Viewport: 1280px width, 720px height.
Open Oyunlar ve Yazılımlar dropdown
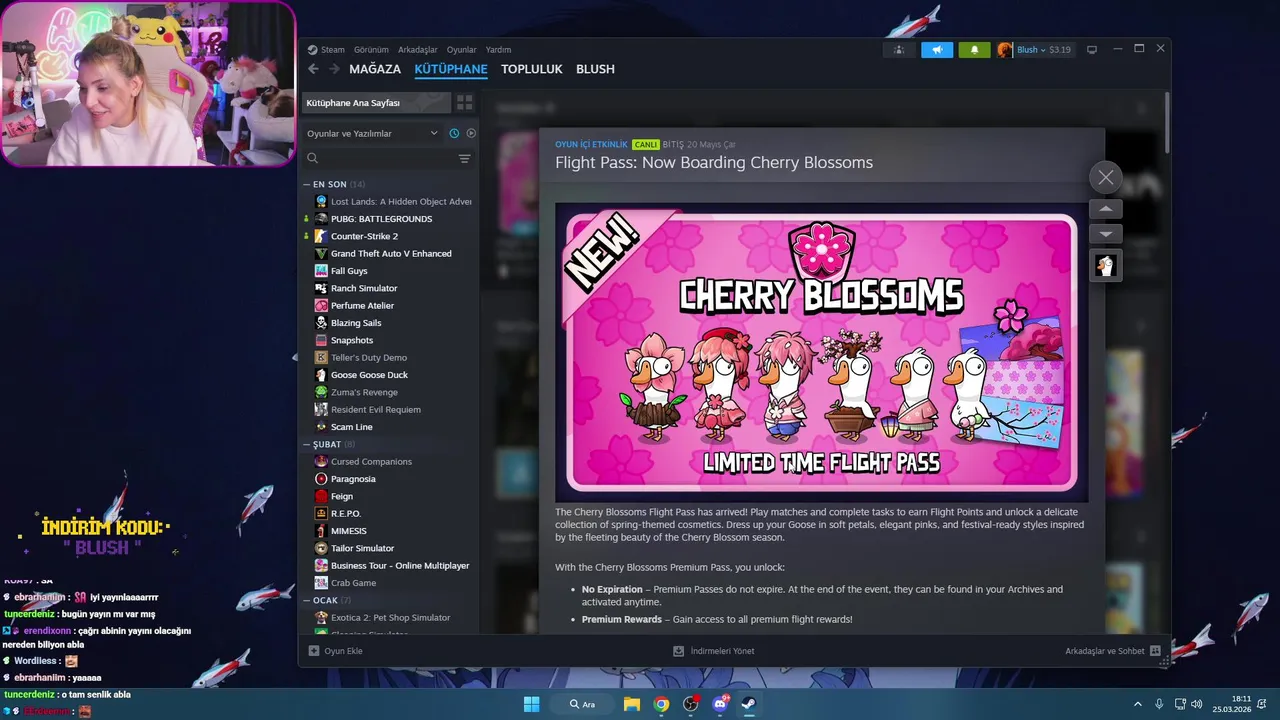point(372,133)
